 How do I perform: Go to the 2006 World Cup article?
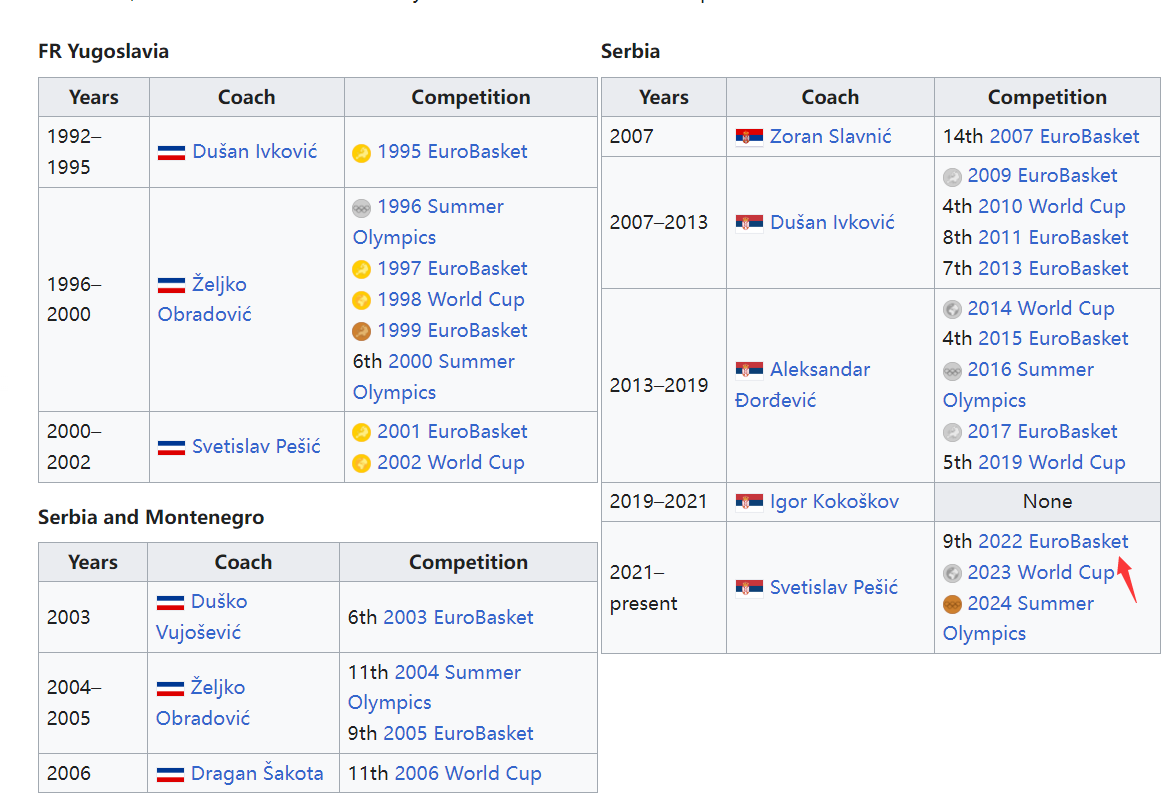pos(468,773)
